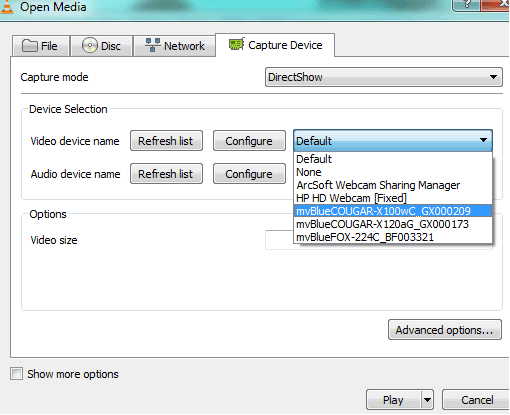The image size is (510, 415).
Task: Select ArcSoft Webcam Sharing Manager device
Action: (x=393, y=185)
